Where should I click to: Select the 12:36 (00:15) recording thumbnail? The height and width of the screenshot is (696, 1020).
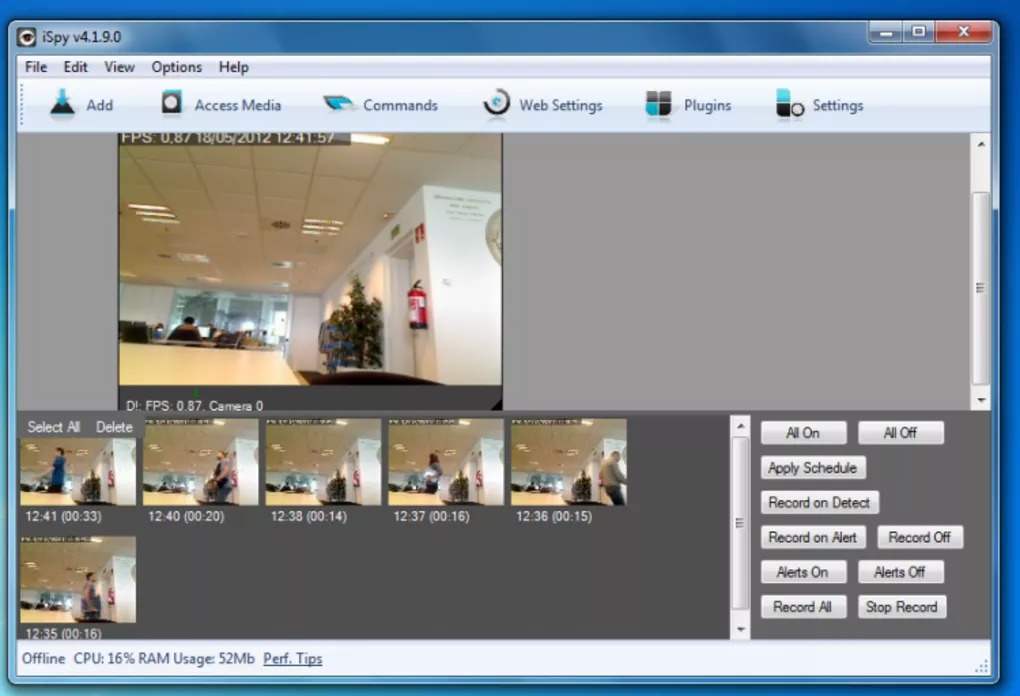[x=569, y=462]
